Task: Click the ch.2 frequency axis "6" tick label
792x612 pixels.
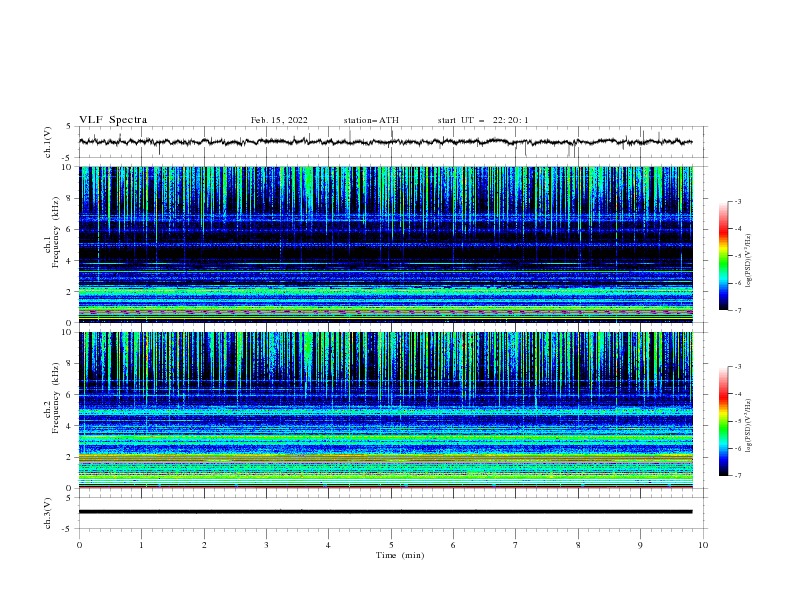Action: pyautogui.click(x=69, y=395)
